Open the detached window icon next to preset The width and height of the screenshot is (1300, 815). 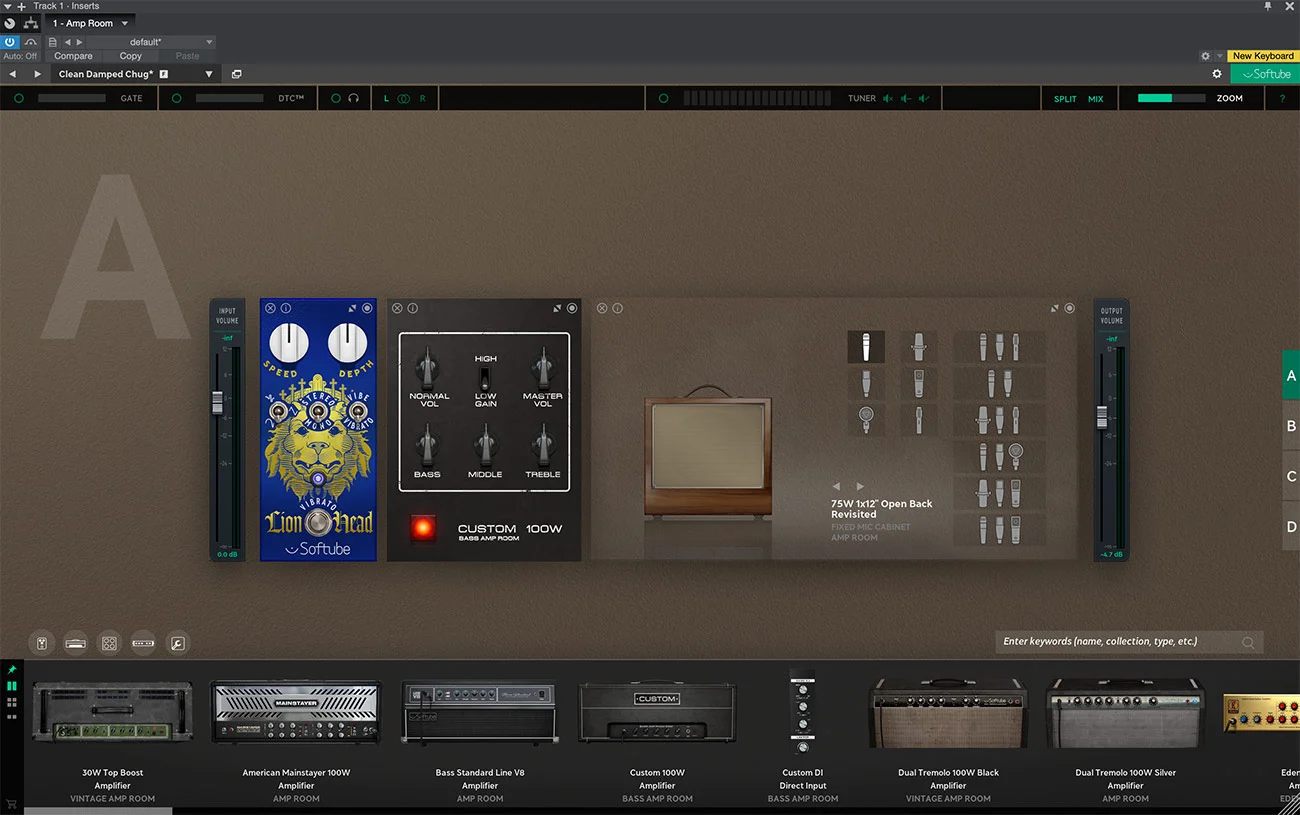[x=237, y=74]
